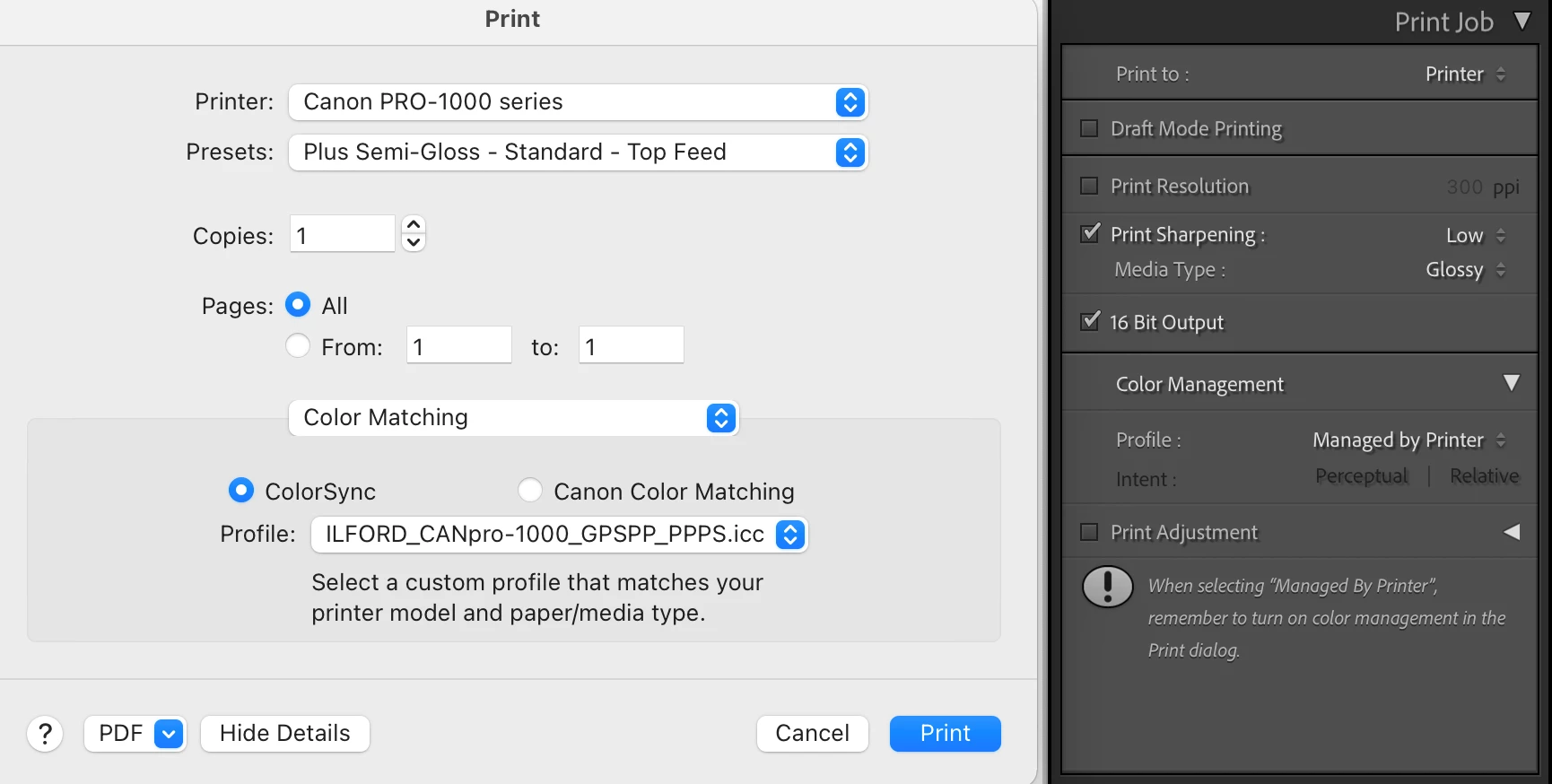Click the help question mark button
The width and height of the screenshot is (1552, 784).
tap(45, 734)
